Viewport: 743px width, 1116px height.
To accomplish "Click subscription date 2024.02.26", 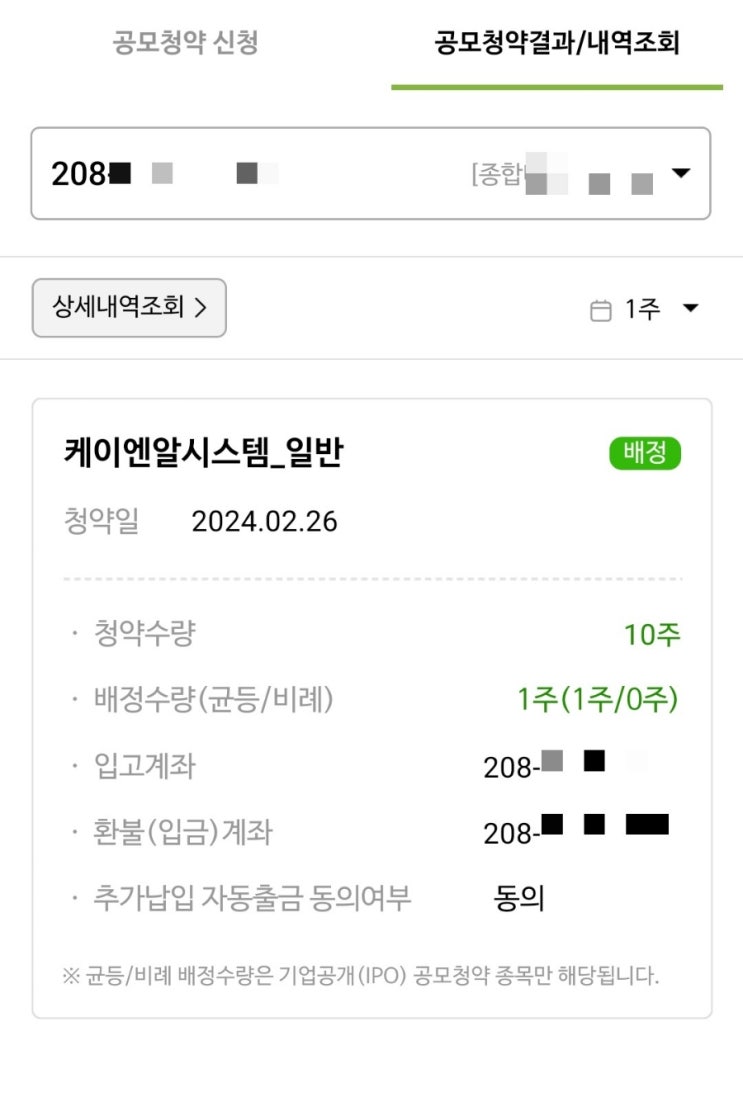I will 264,522.
